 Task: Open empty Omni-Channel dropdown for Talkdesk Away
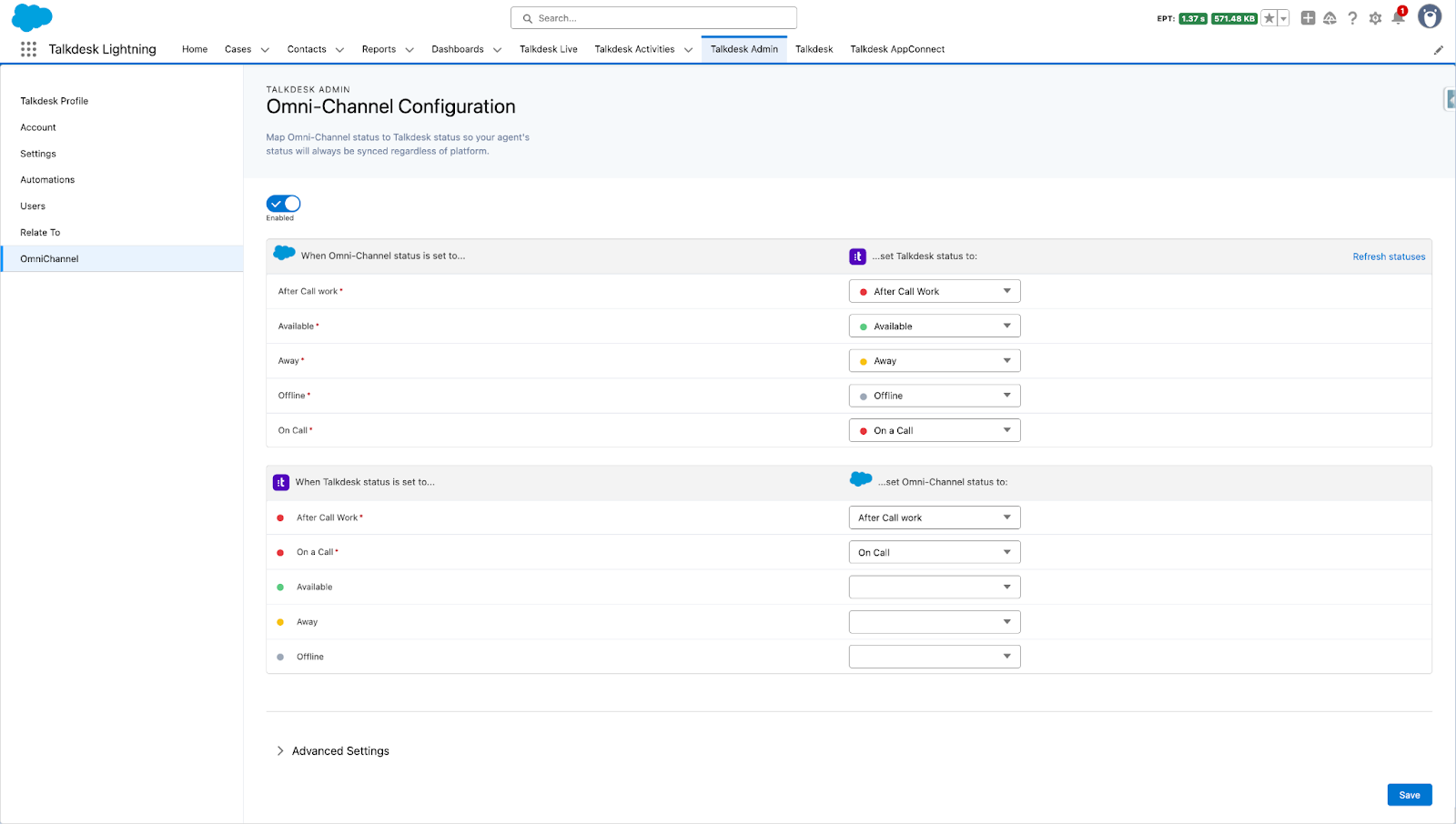point(935,622)
